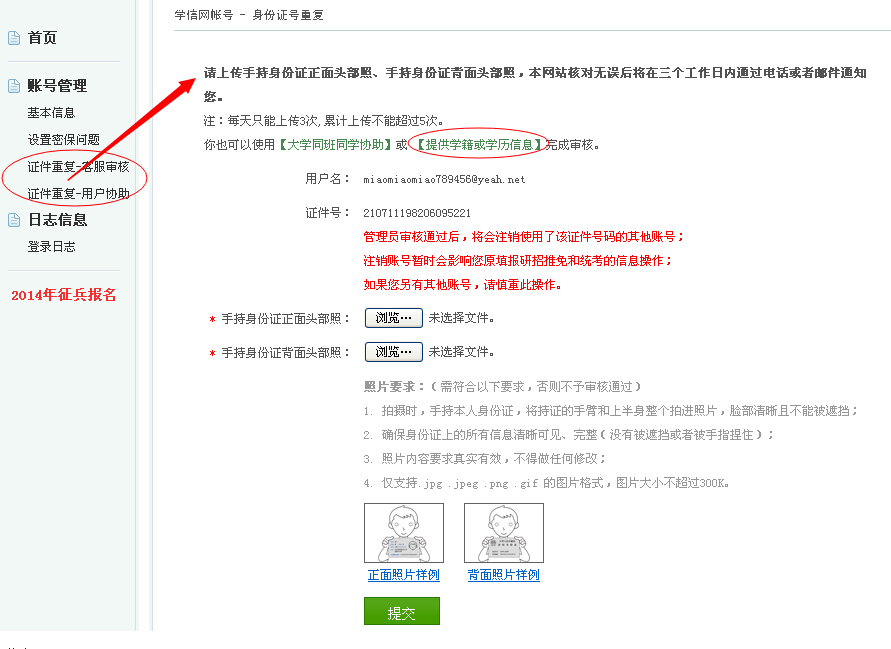Follow the 提供学籍或学历信息 link
This screenshot has width=891, height=649.
pyautogui.click(x=479, y=145)
